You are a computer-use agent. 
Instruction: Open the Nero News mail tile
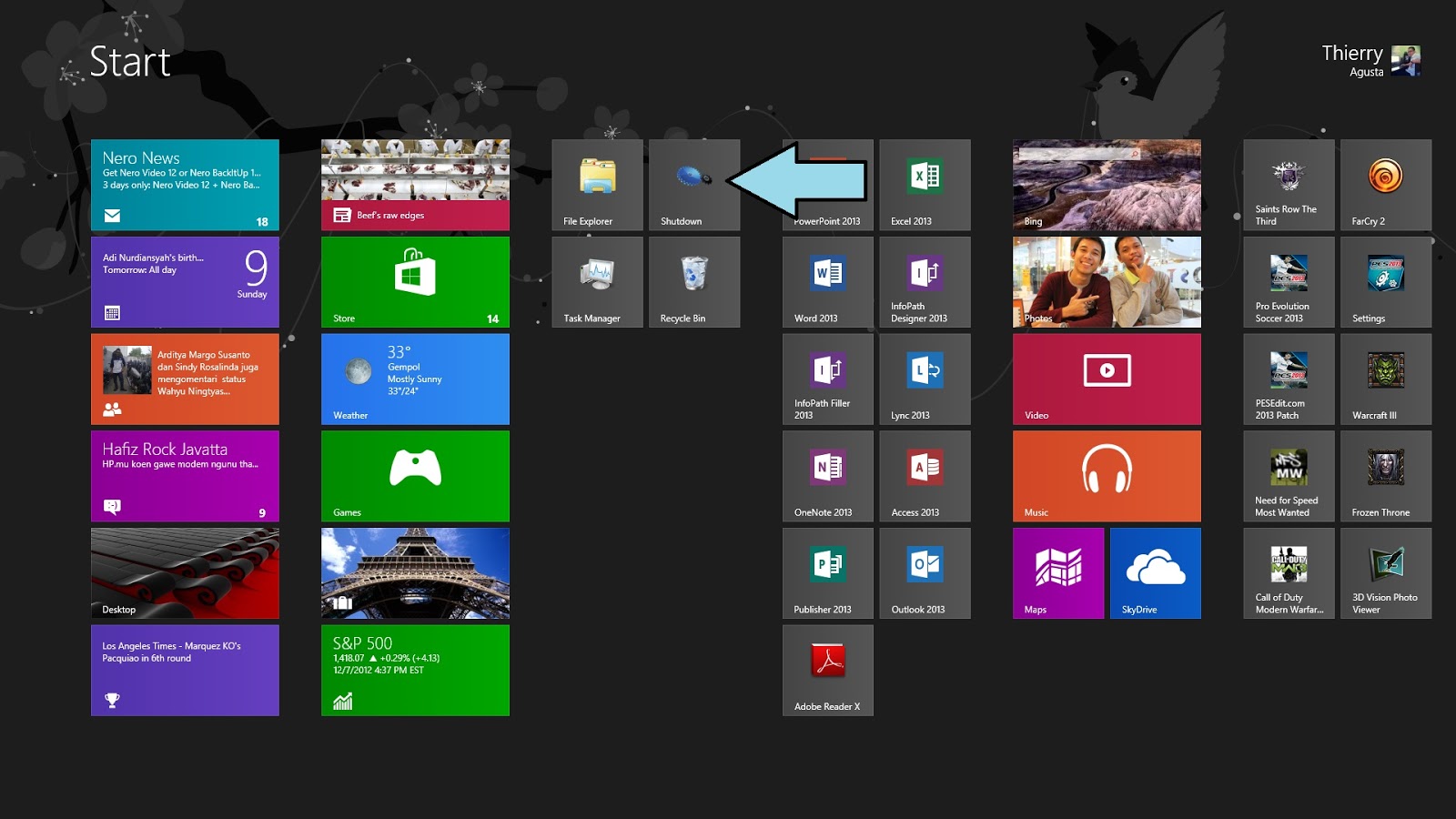(185, 185)
